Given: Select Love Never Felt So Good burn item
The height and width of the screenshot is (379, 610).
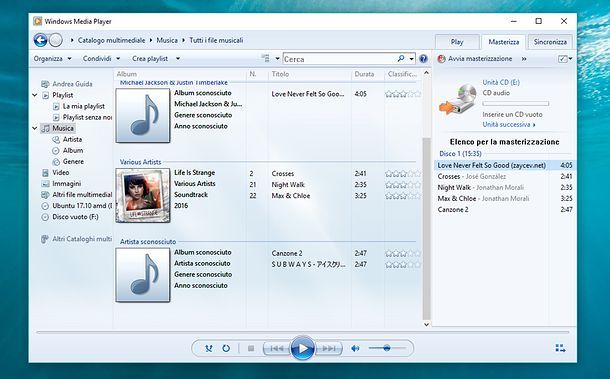Looking at the screenshot, I should (505, 165).
